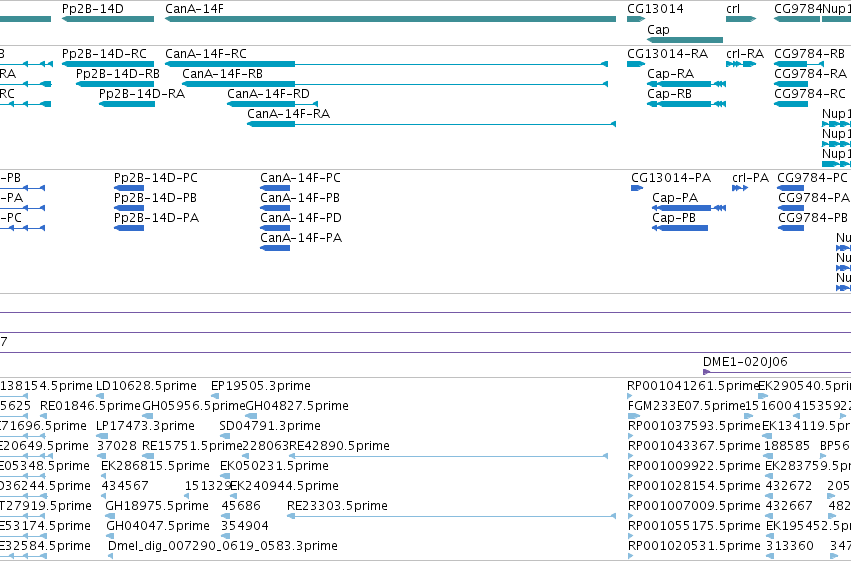
Task: Click the Cap-PB protein label
Action: (674, 218)
